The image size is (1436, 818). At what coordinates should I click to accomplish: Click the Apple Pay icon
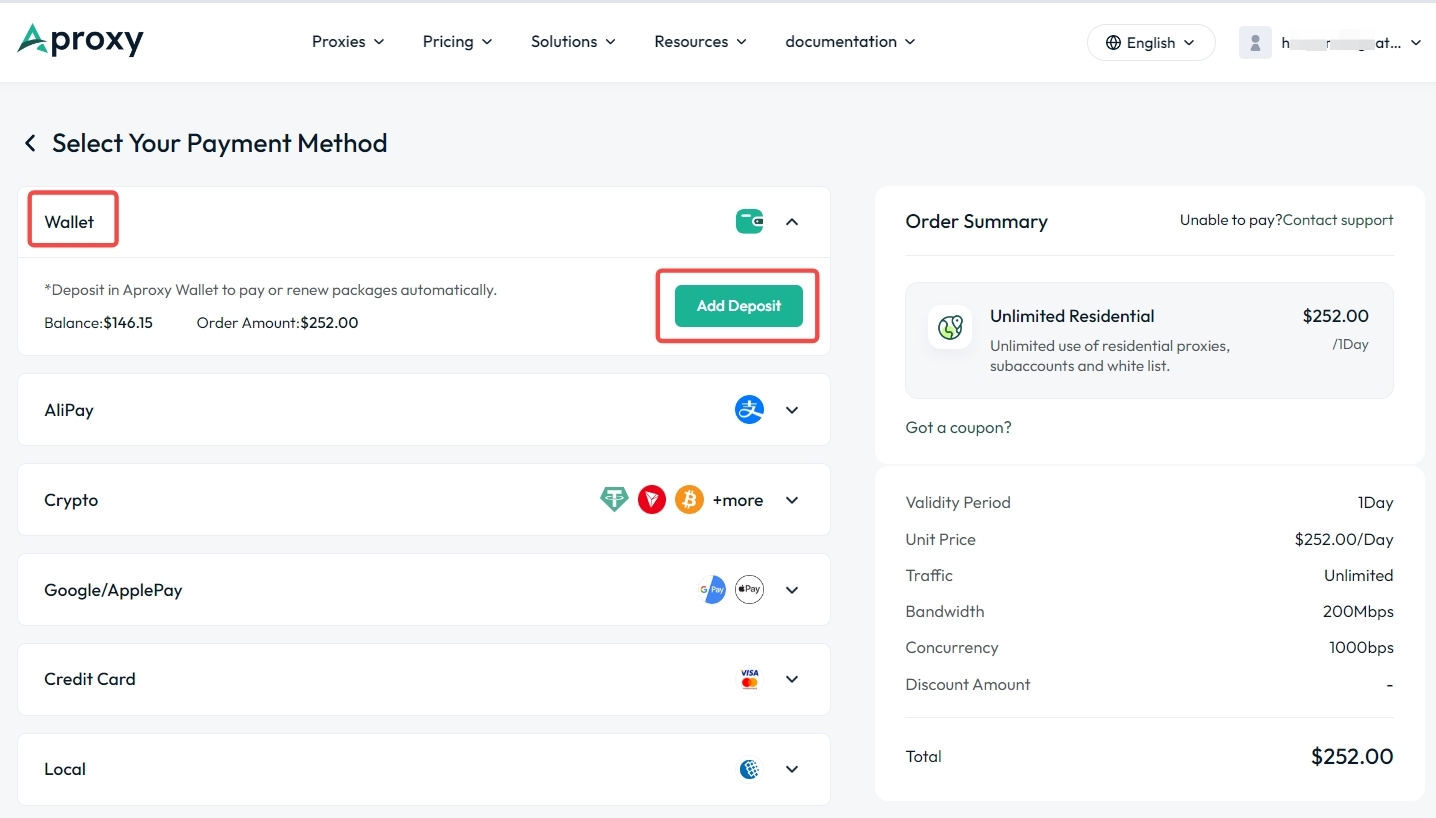tap(749, 589)
